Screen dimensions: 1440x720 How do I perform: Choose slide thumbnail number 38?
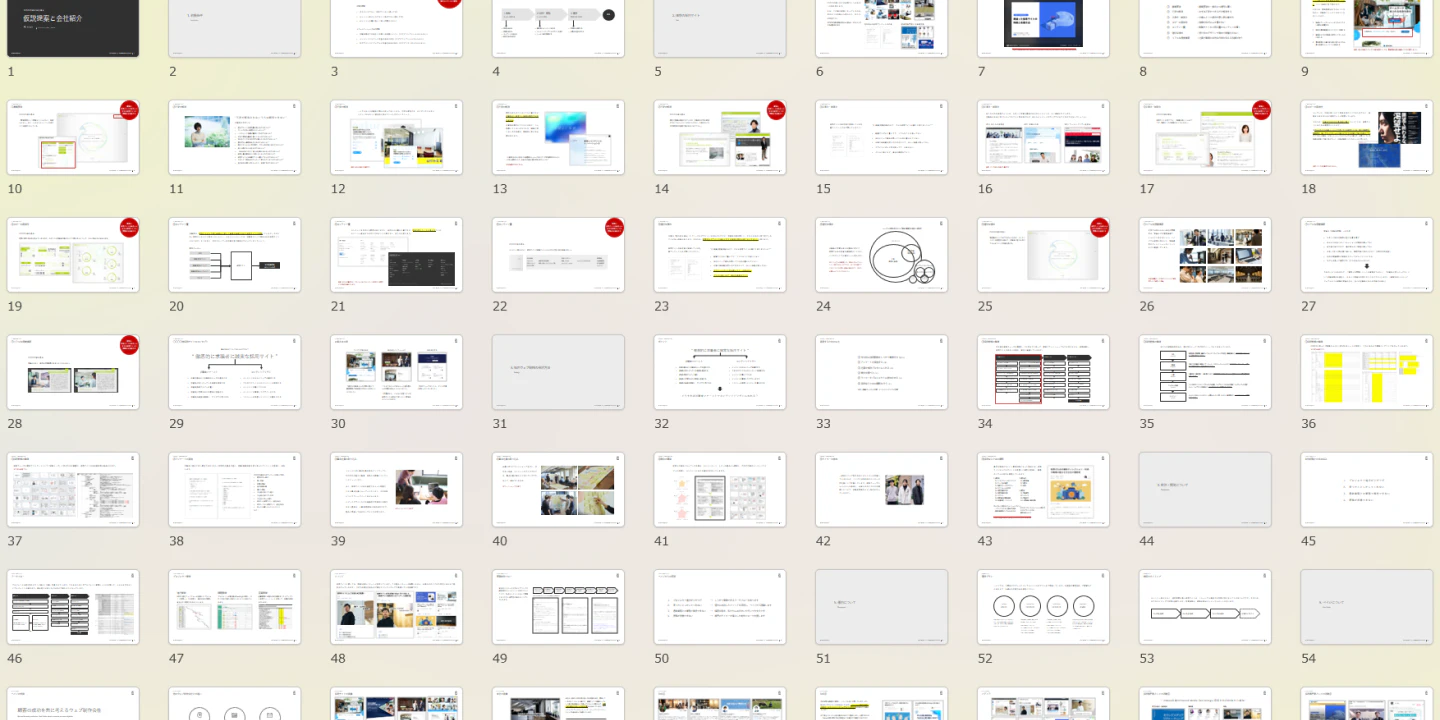coord(235,490)
